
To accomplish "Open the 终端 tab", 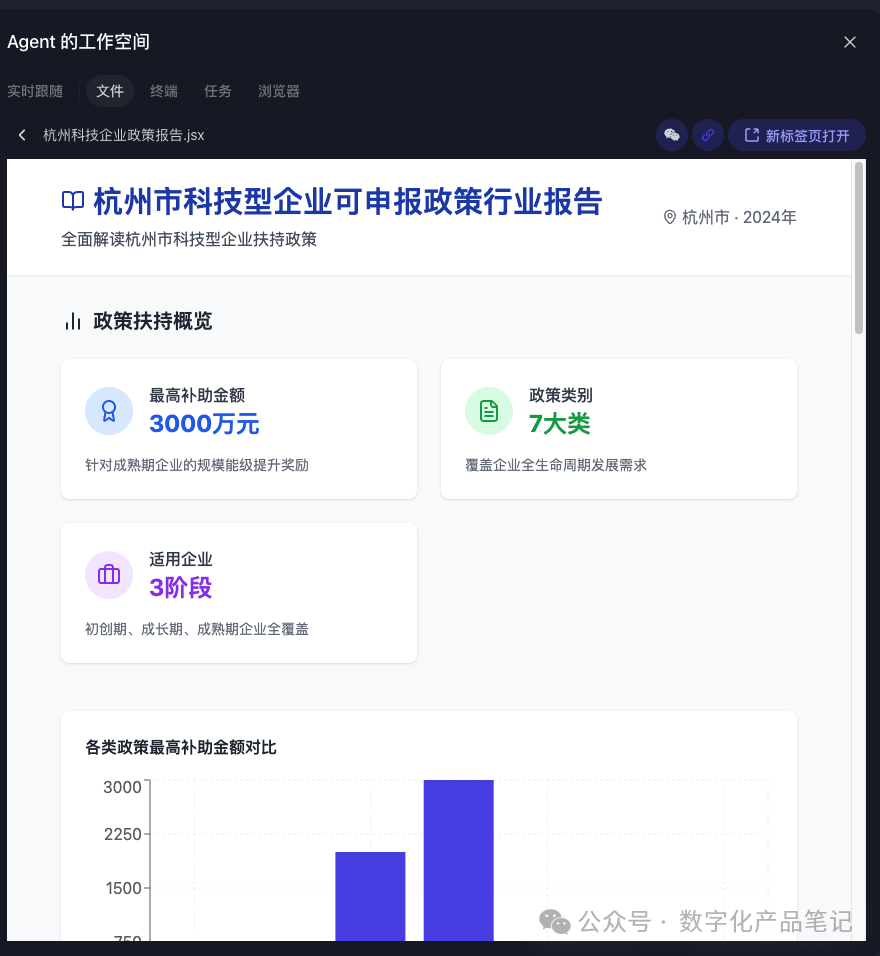I will pyautogui.click(x=164, y=91).
